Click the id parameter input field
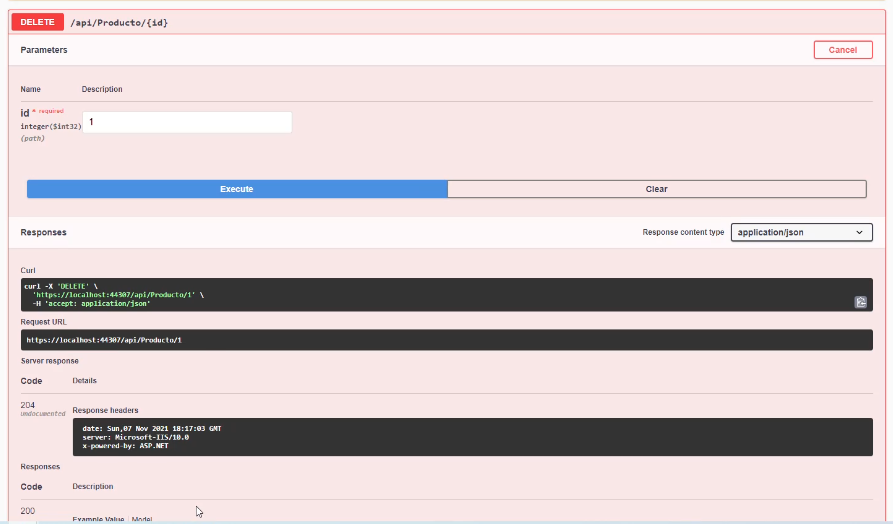This screenshot has width=893, height=524. [x=187, y=122]
